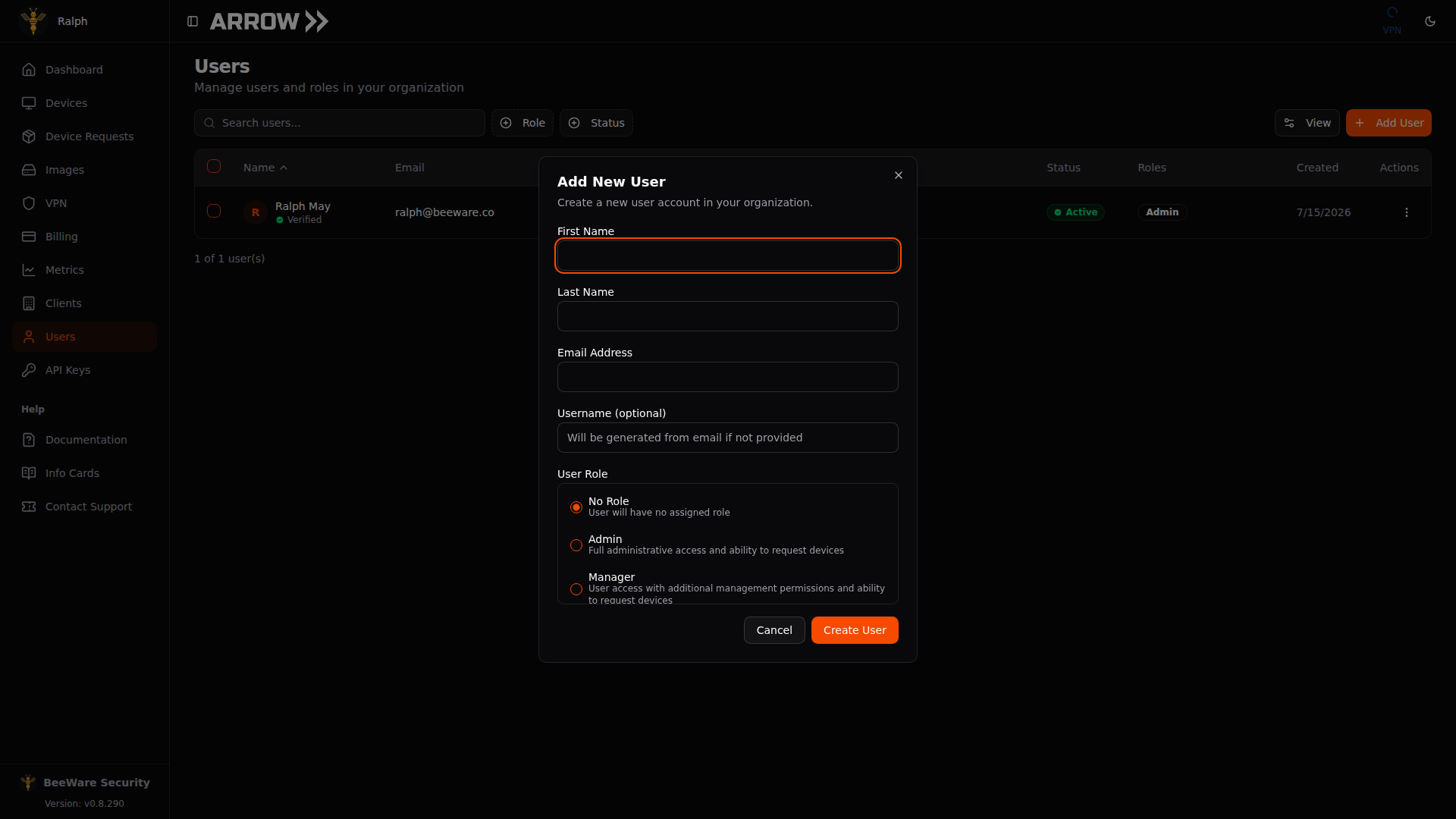
Task: Click the Documentation help icon
Action: coord(29,440)
